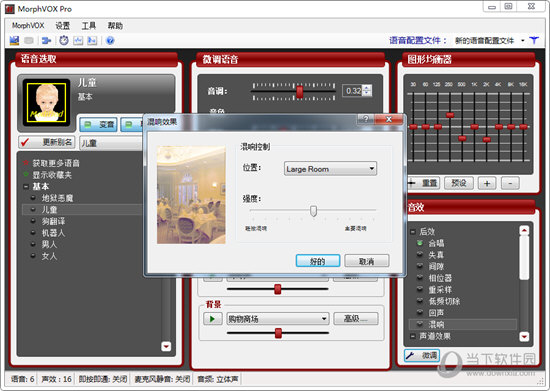Click the pitch value 0.32 spinner arrows

click(367, 90)
